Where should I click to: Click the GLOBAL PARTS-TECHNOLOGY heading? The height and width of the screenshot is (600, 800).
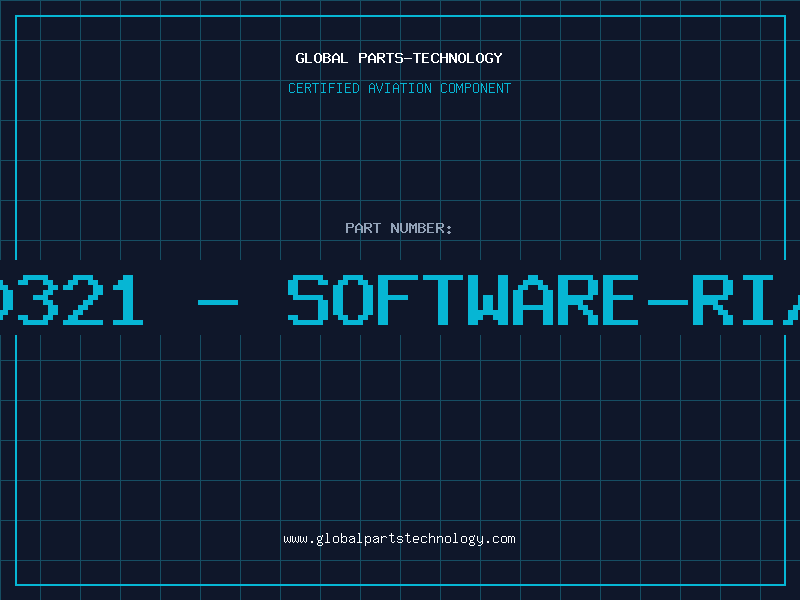pos(399,59)
